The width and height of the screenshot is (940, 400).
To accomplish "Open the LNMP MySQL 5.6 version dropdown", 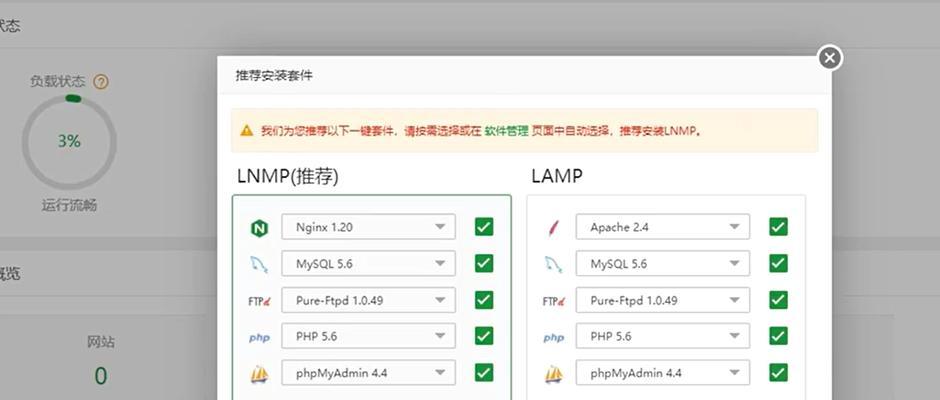I will (368, 263).
